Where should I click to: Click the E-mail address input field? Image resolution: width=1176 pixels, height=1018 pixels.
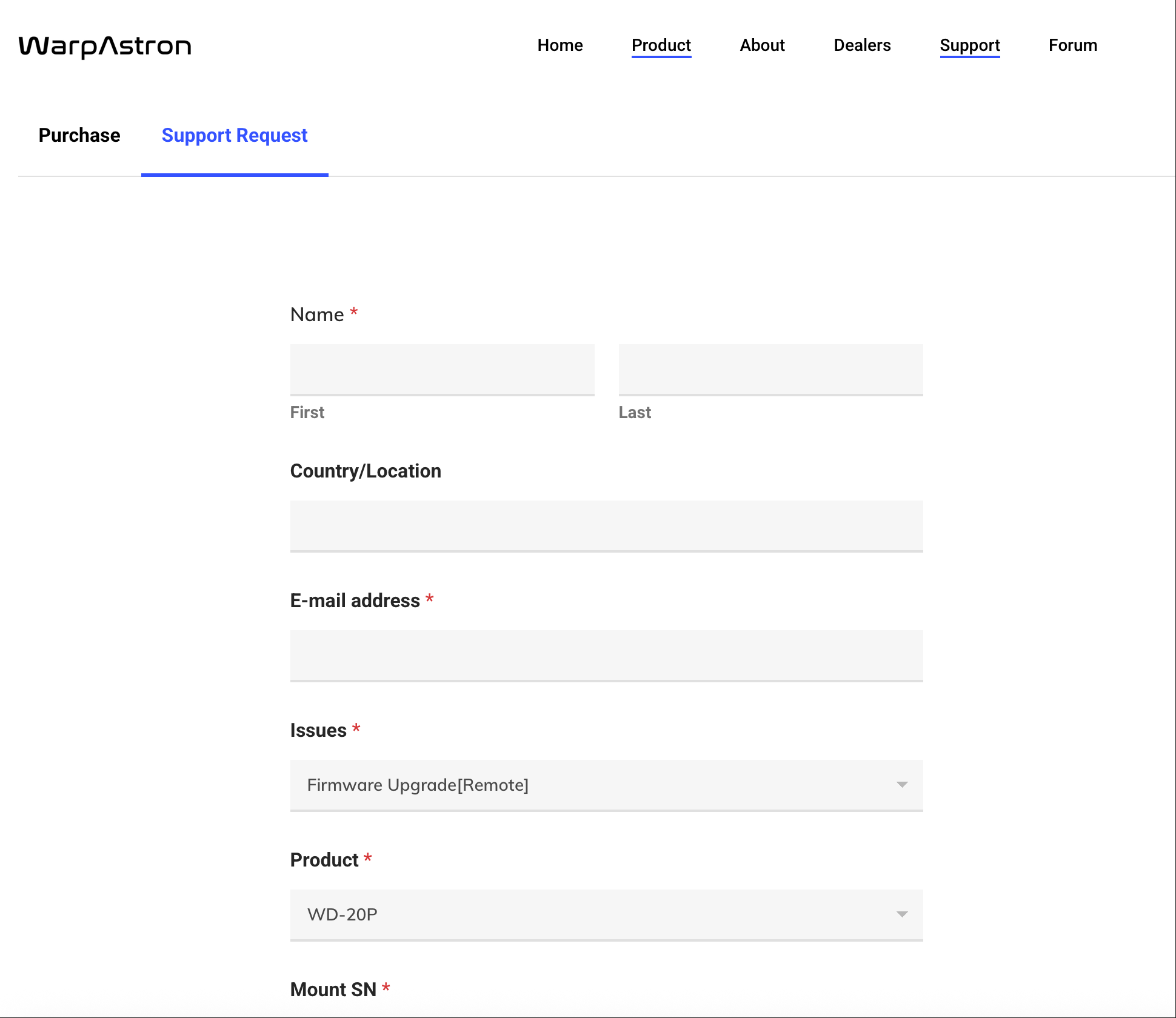coord(606,656)
